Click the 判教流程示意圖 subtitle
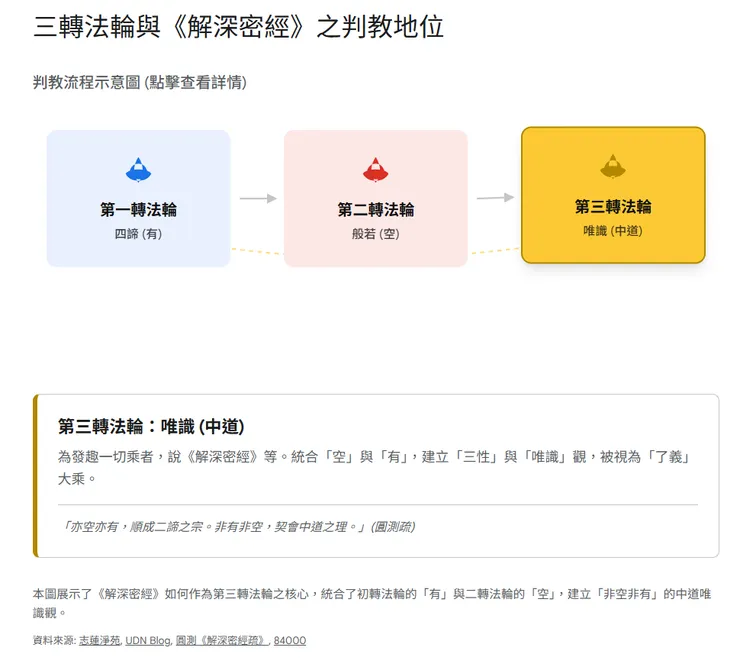The width and height of the screenshot is (740, 658). 140,82
